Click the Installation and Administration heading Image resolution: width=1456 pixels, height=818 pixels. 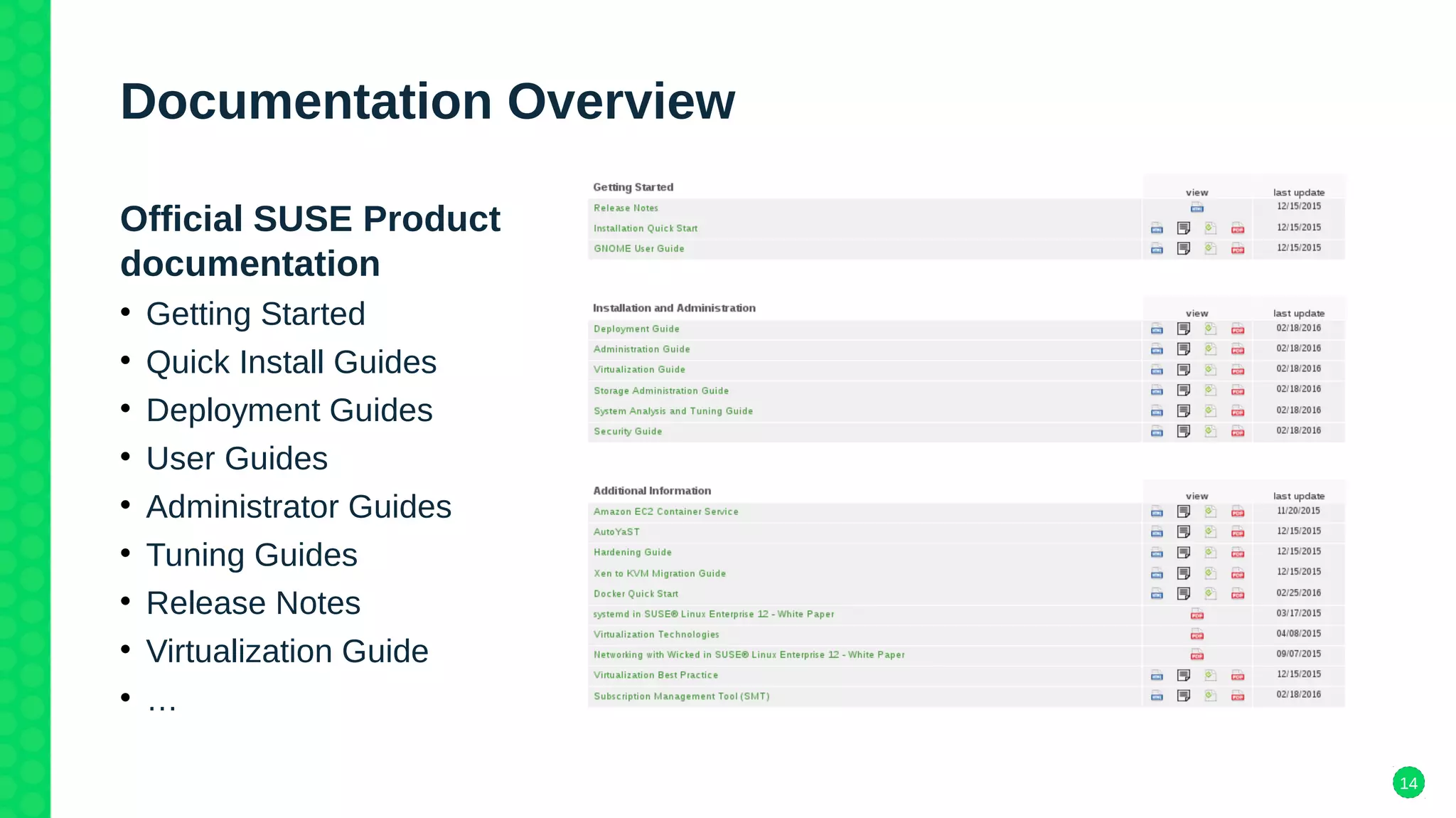[x=674, y=308]
